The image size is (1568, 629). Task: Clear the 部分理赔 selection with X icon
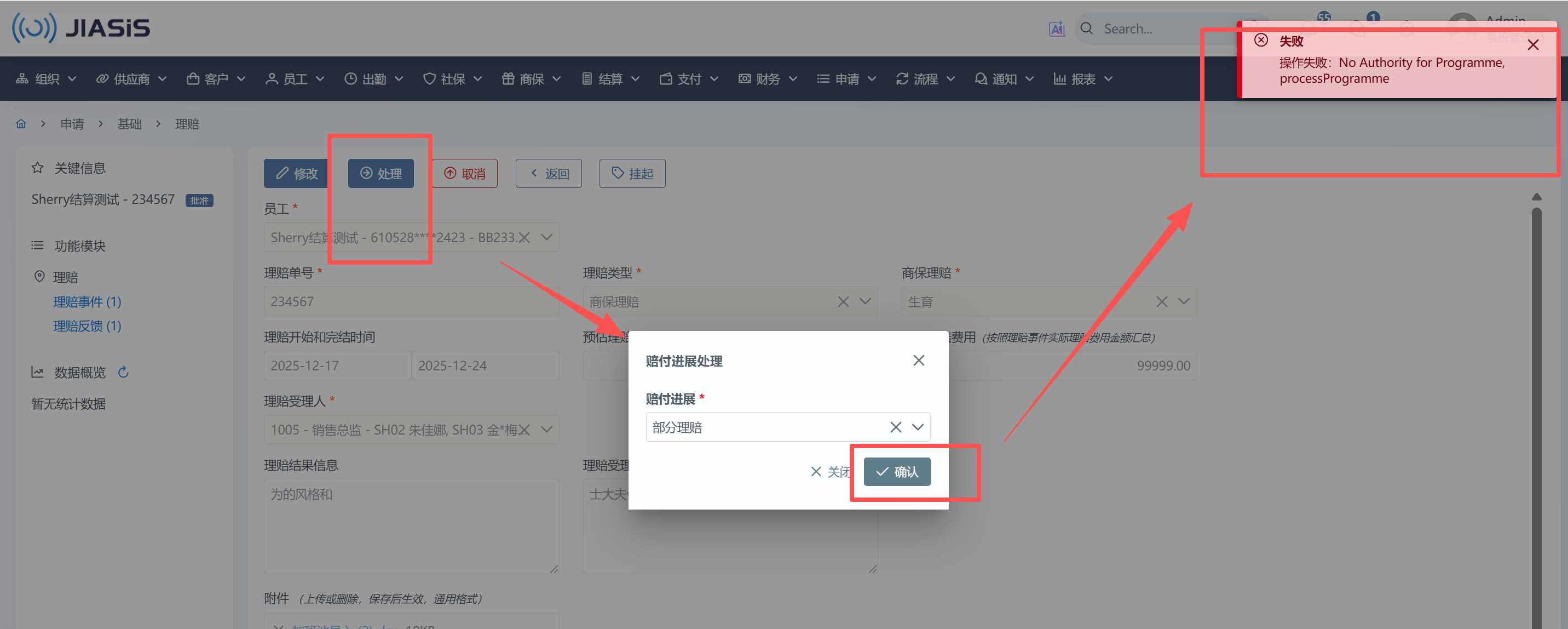(x=895, y=427)
